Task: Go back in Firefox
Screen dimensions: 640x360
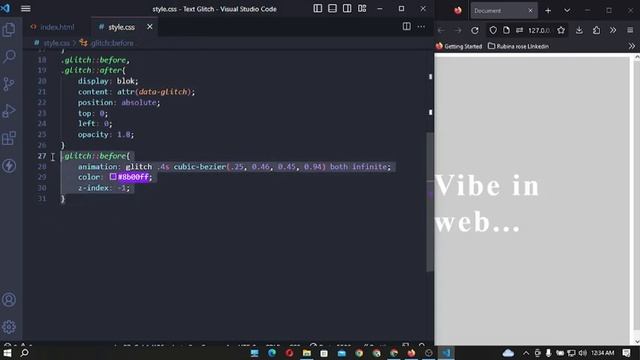Action: (x=441, y=30)
